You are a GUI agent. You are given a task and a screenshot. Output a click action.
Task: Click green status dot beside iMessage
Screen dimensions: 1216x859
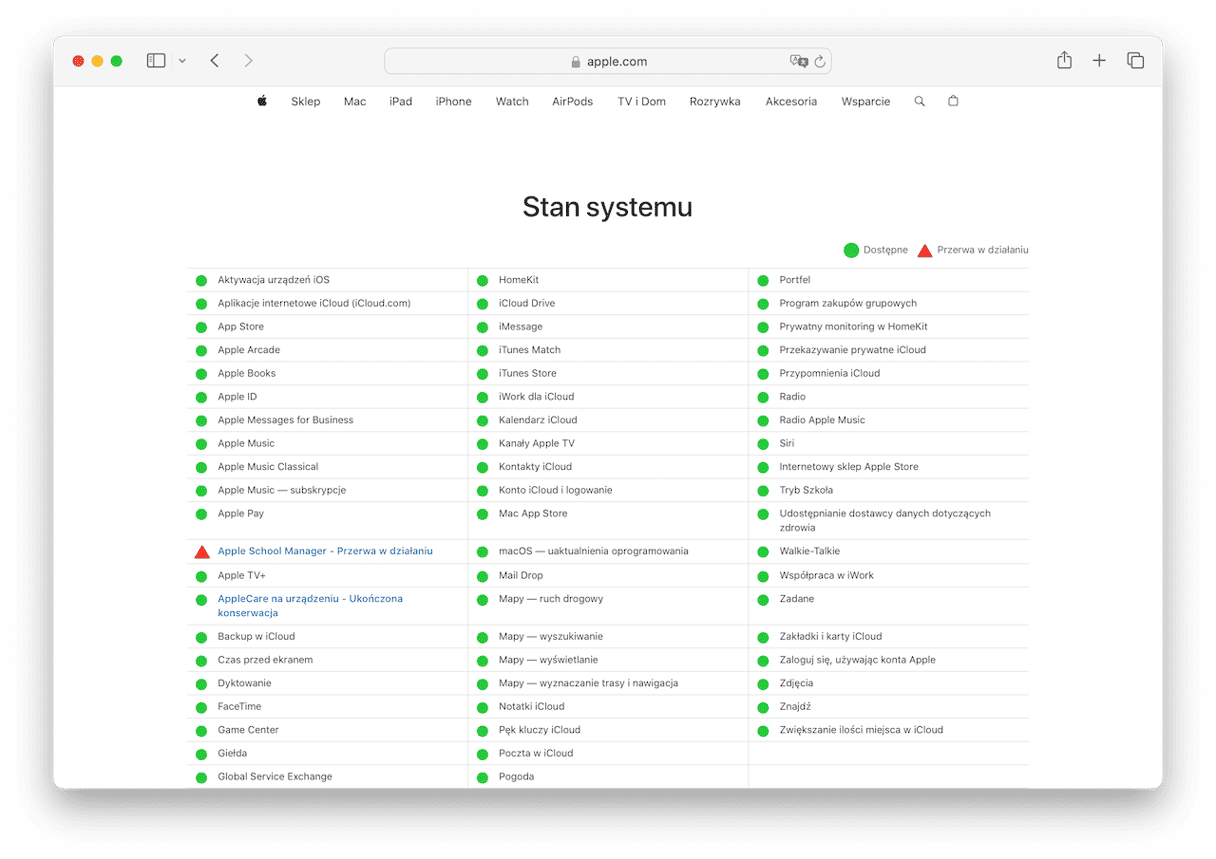click(x=482, y=327)
